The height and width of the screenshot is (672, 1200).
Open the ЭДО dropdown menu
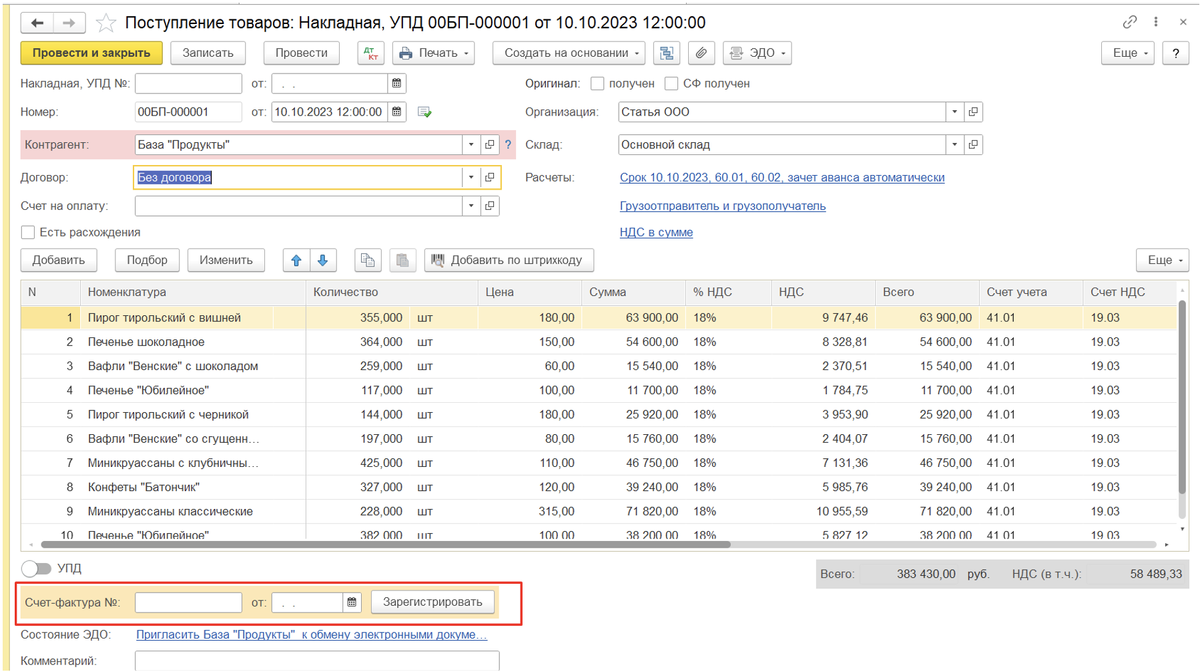pos(757,53)
